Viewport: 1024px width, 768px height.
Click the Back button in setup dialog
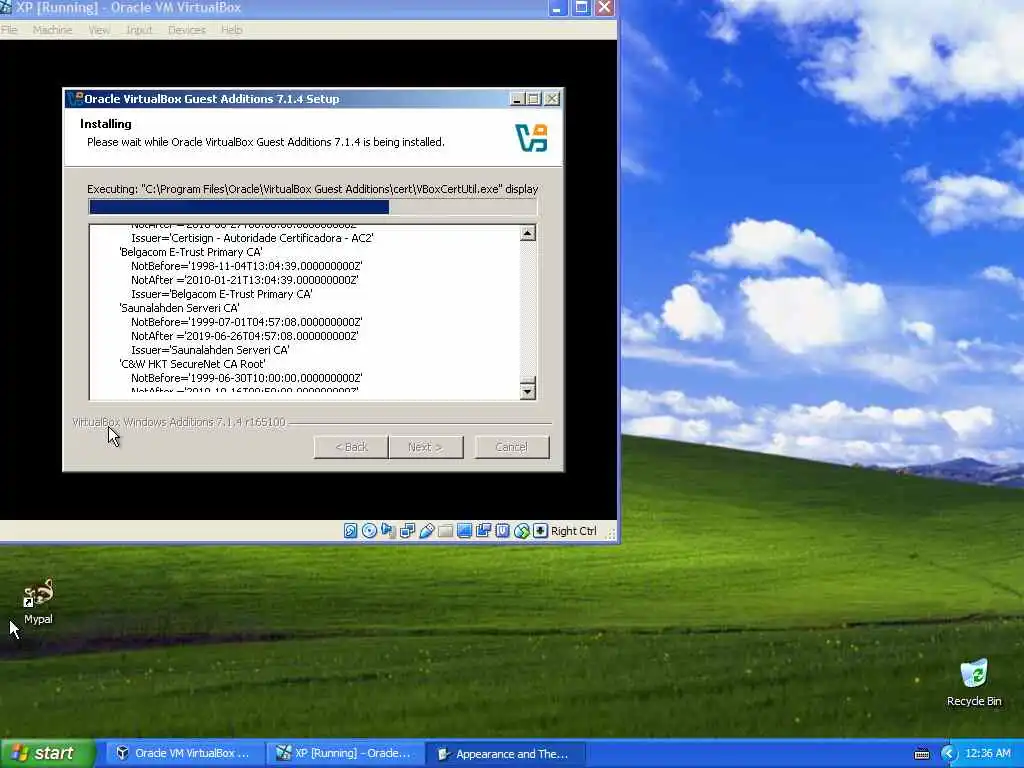pyautogui.click(x=351, y=447)
